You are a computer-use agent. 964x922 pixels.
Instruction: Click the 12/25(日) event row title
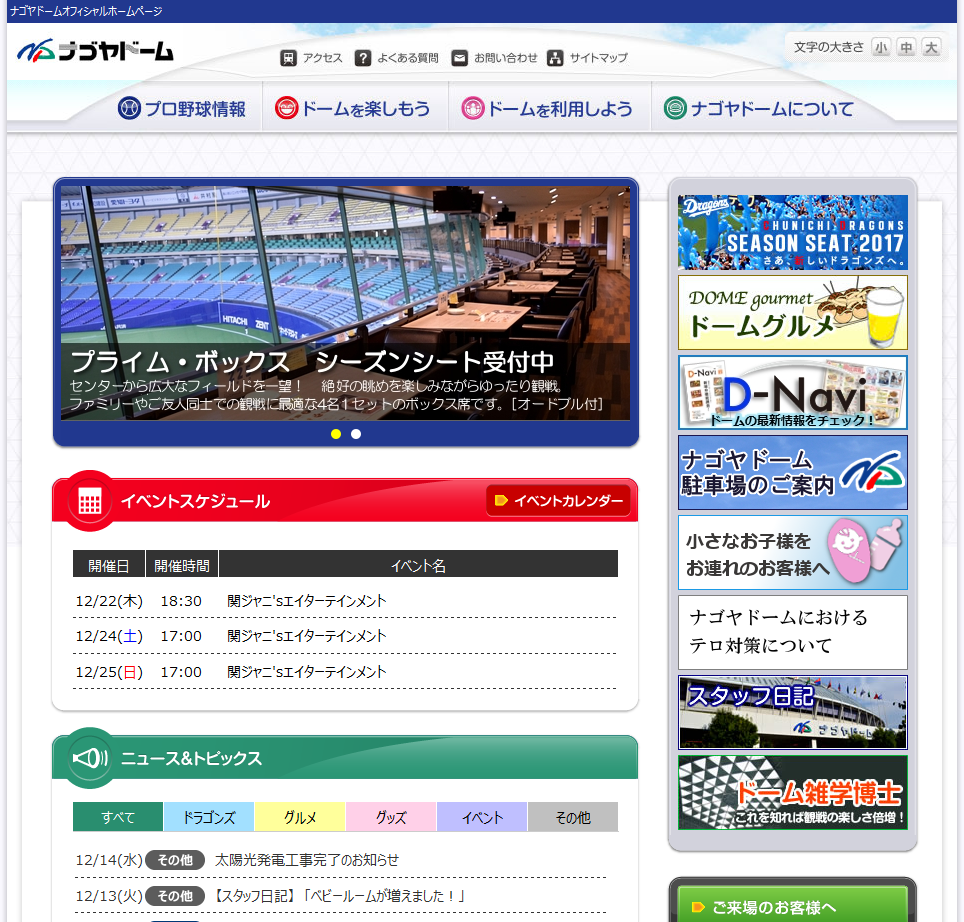point(307,672)
